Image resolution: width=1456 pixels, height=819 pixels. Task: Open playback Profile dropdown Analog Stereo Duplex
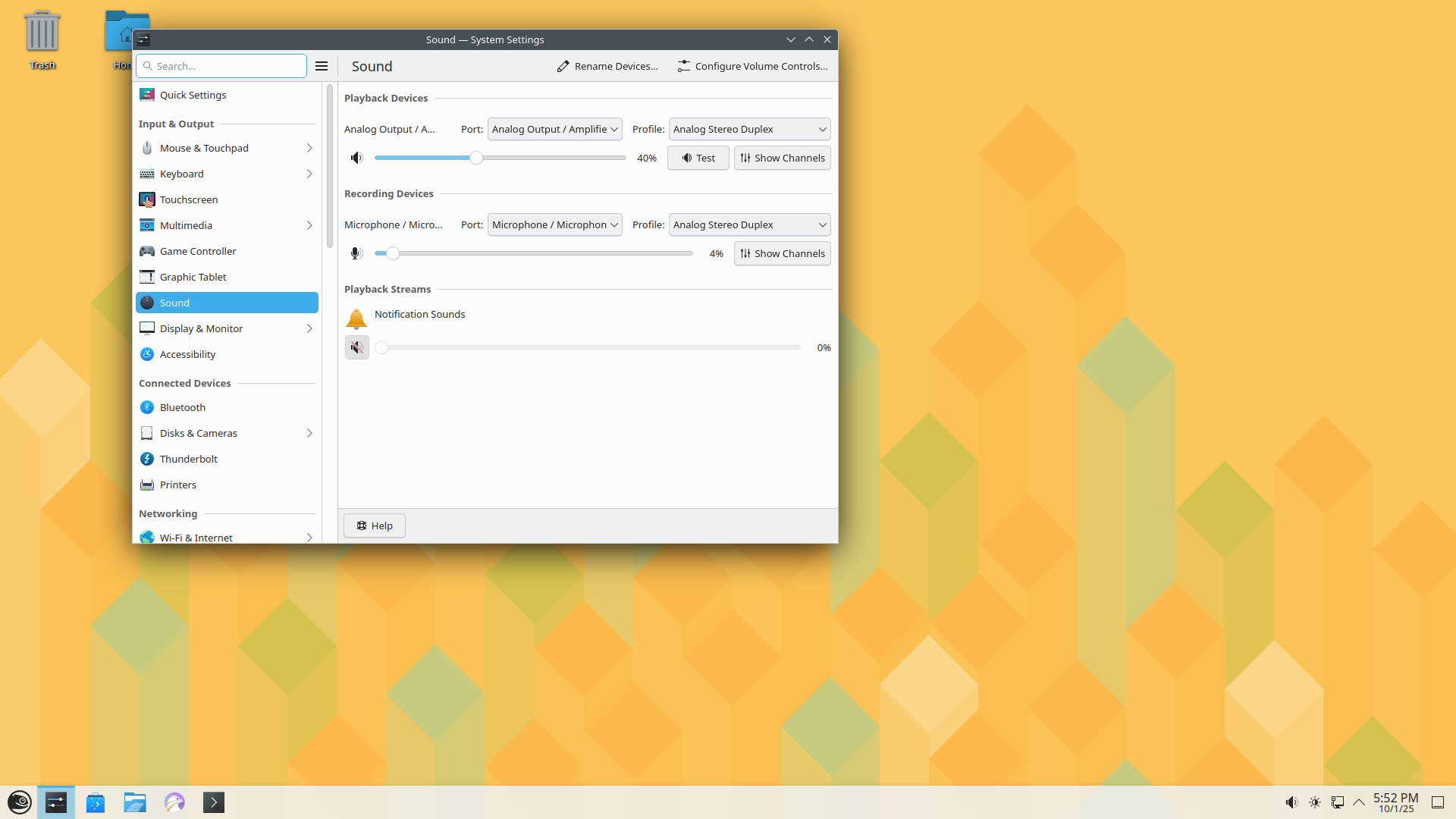[749, 129]
